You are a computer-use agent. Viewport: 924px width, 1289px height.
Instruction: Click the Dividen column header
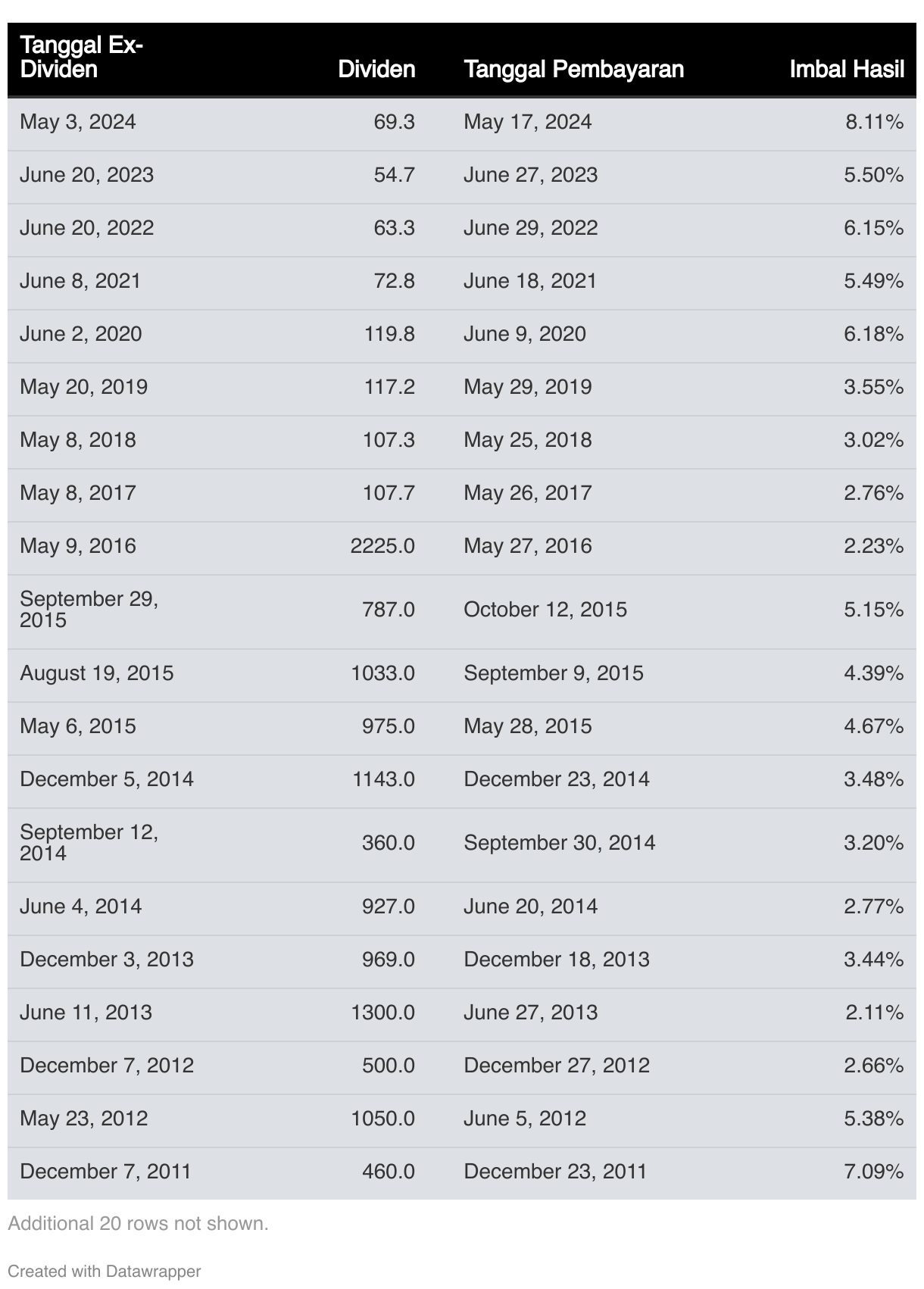[x=376, y=70]
